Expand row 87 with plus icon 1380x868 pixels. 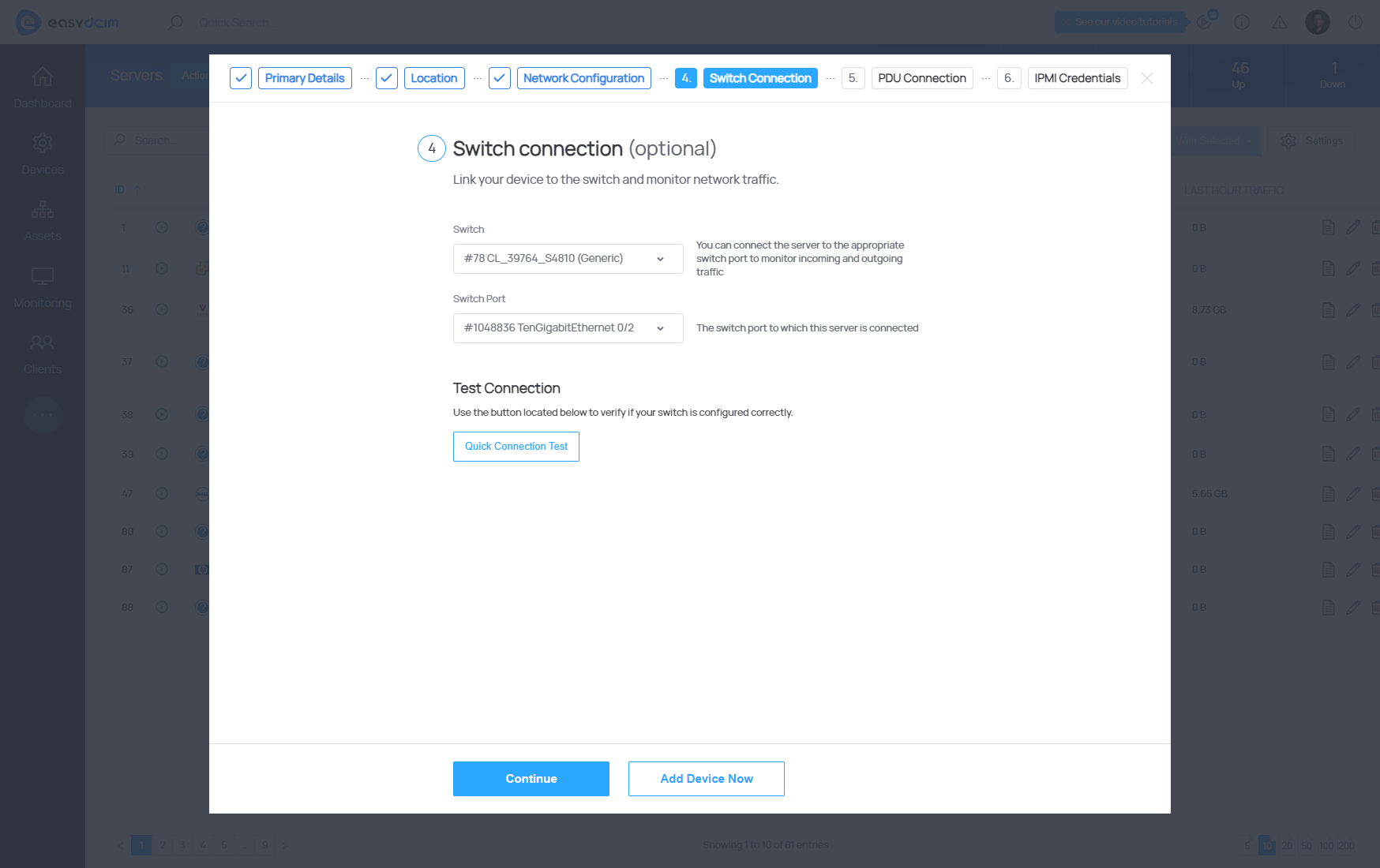point(162,569)
